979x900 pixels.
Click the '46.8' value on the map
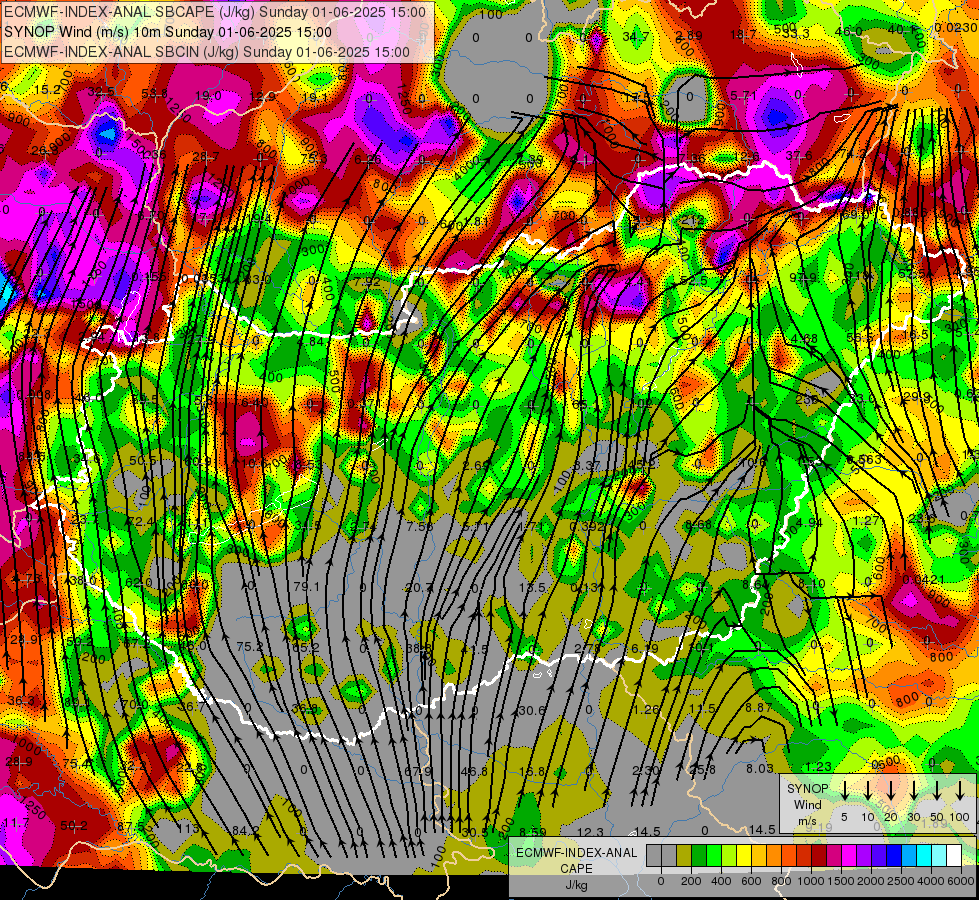[474, 771]
